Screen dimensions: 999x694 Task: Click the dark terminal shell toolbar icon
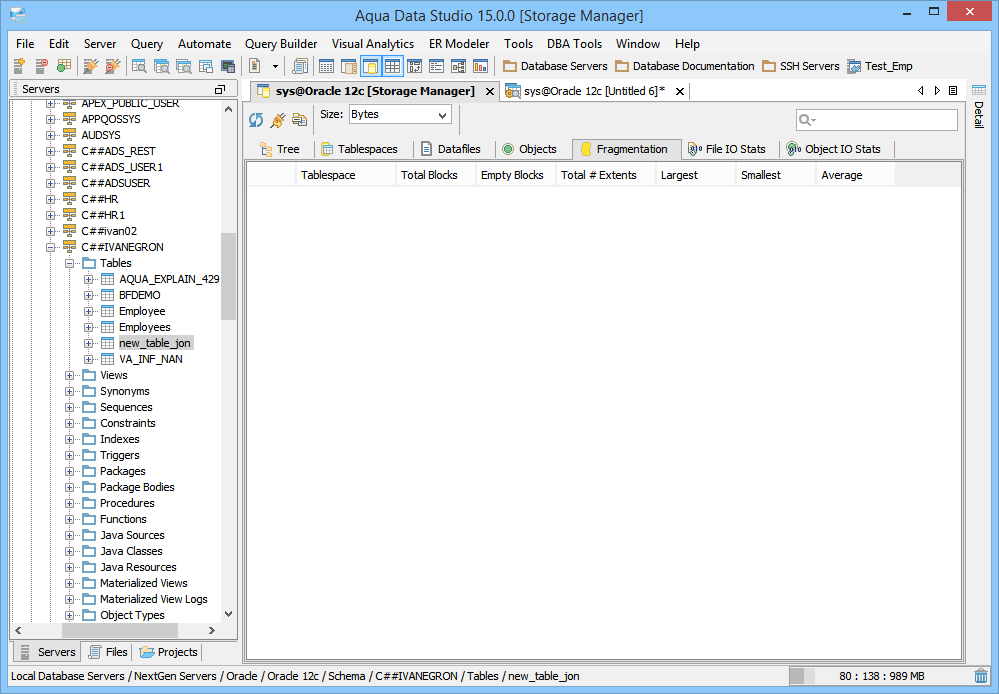227,66
